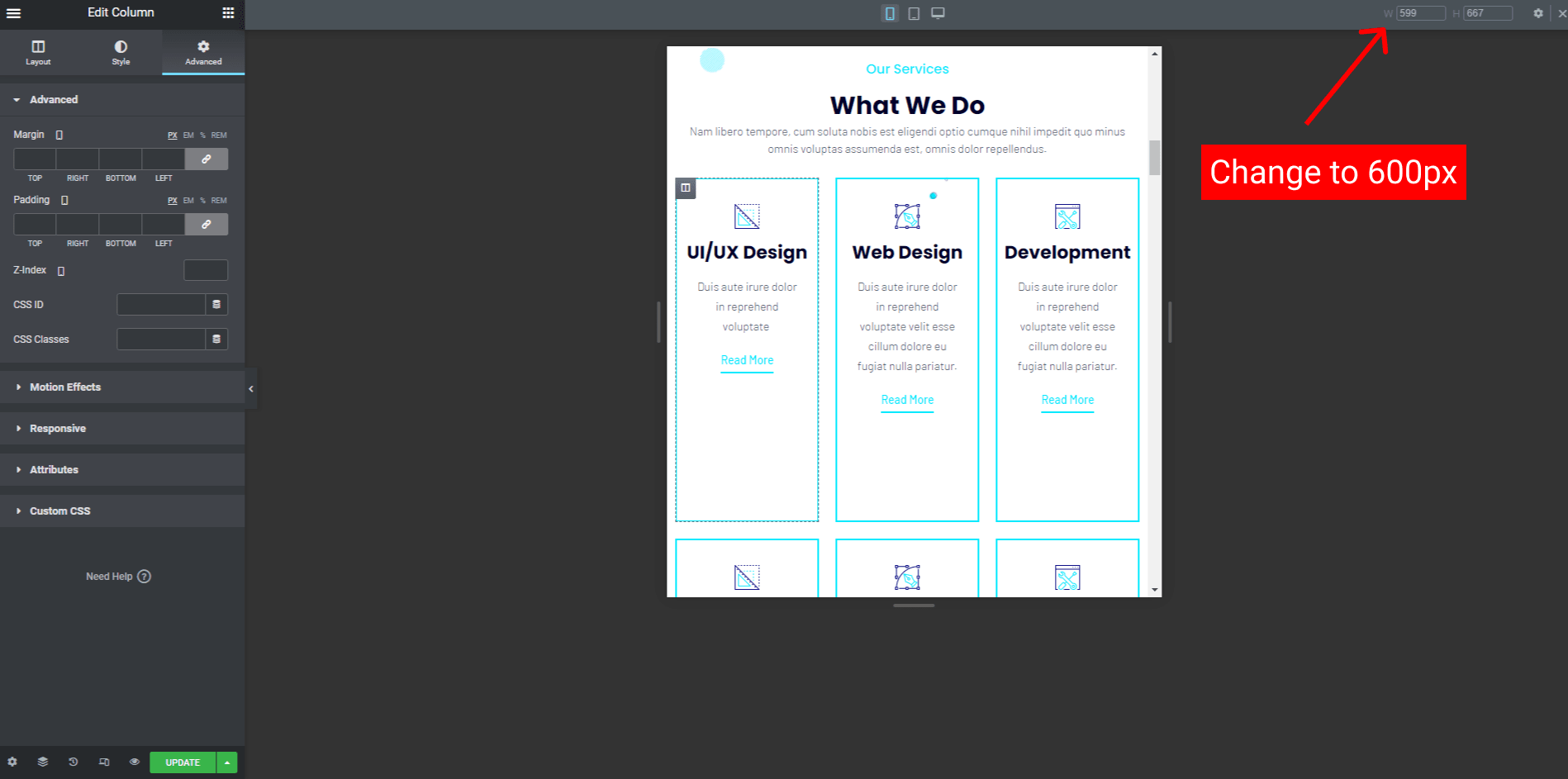1568x779 pixels.
Task: Click the Our Services subtitle
Action: tap(907, 69)
